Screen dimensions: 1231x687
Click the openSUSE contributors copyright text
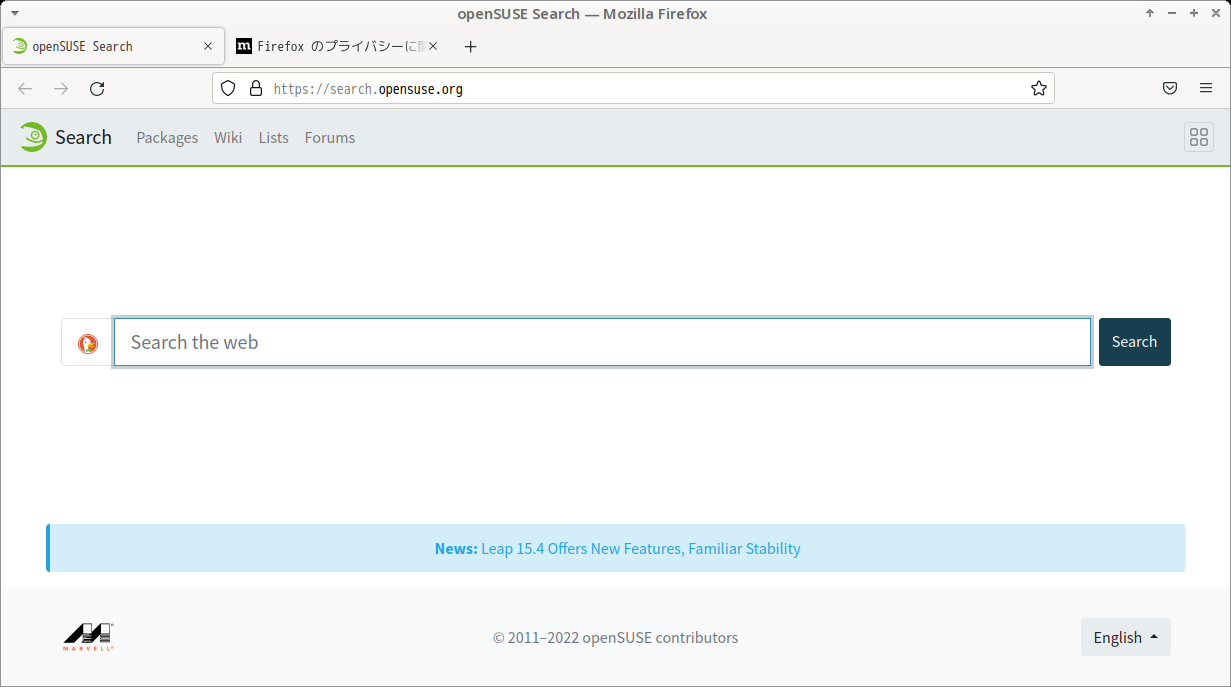point(615,637)
